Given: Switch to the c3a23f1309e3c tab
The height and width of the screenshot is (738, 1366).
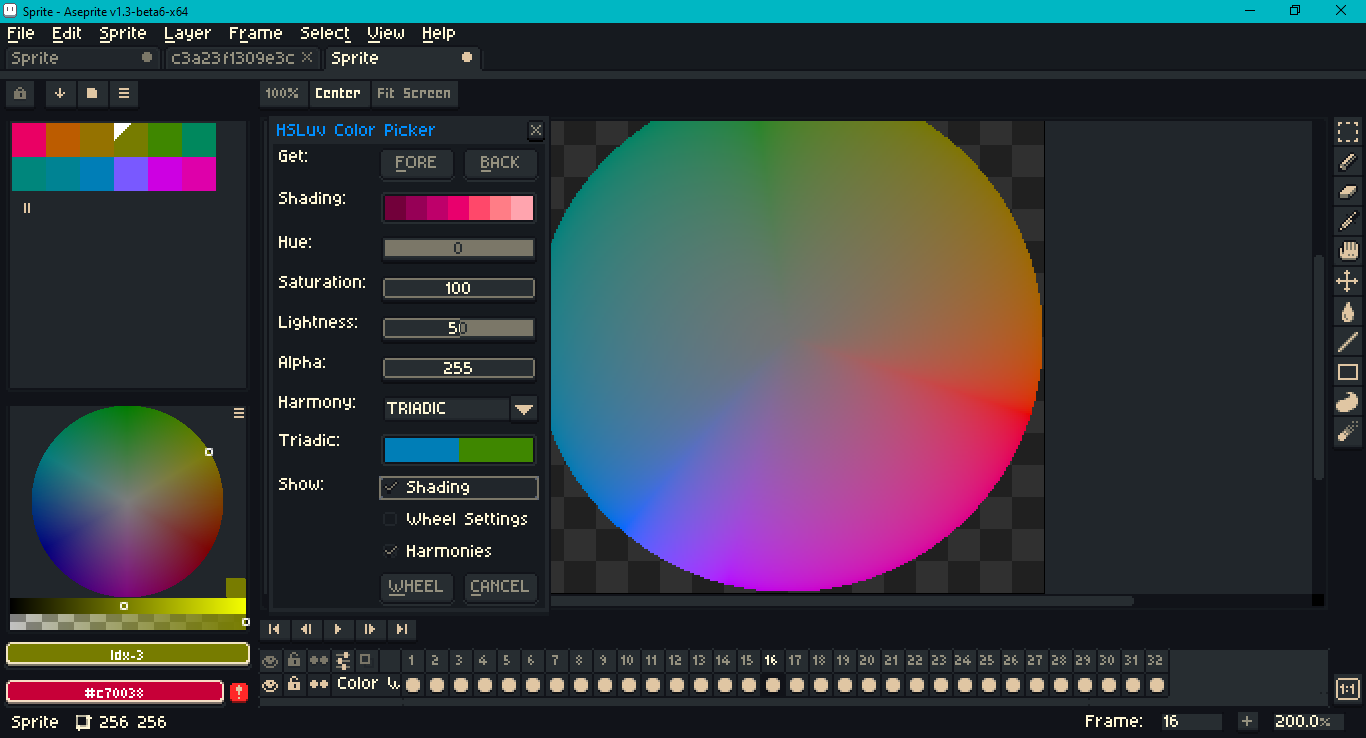Looking at the screenshot, I should pyautogui.click(x=233, y=58).
